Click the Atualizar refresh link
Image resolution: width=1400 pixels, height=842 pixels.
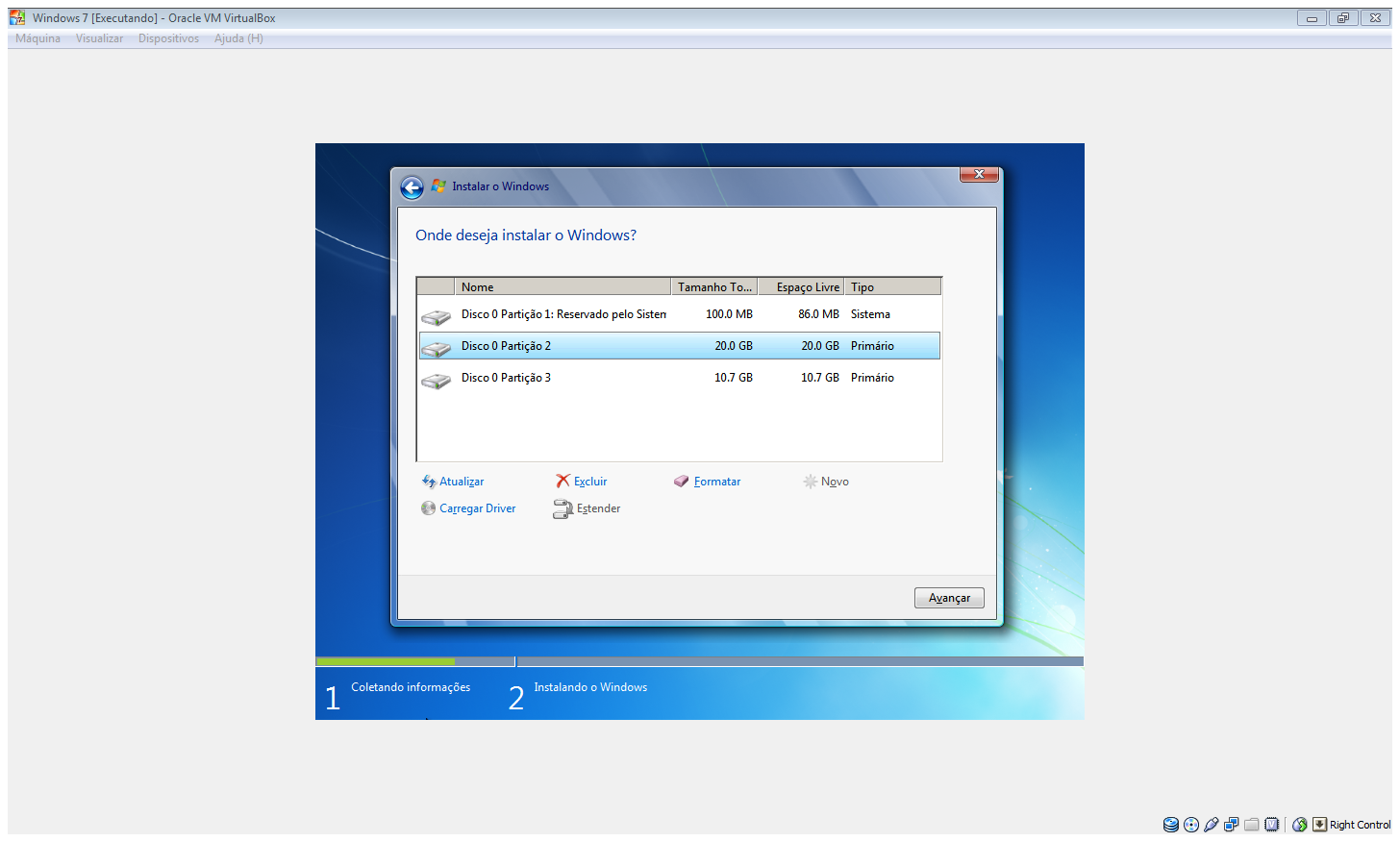coord(461,482)
